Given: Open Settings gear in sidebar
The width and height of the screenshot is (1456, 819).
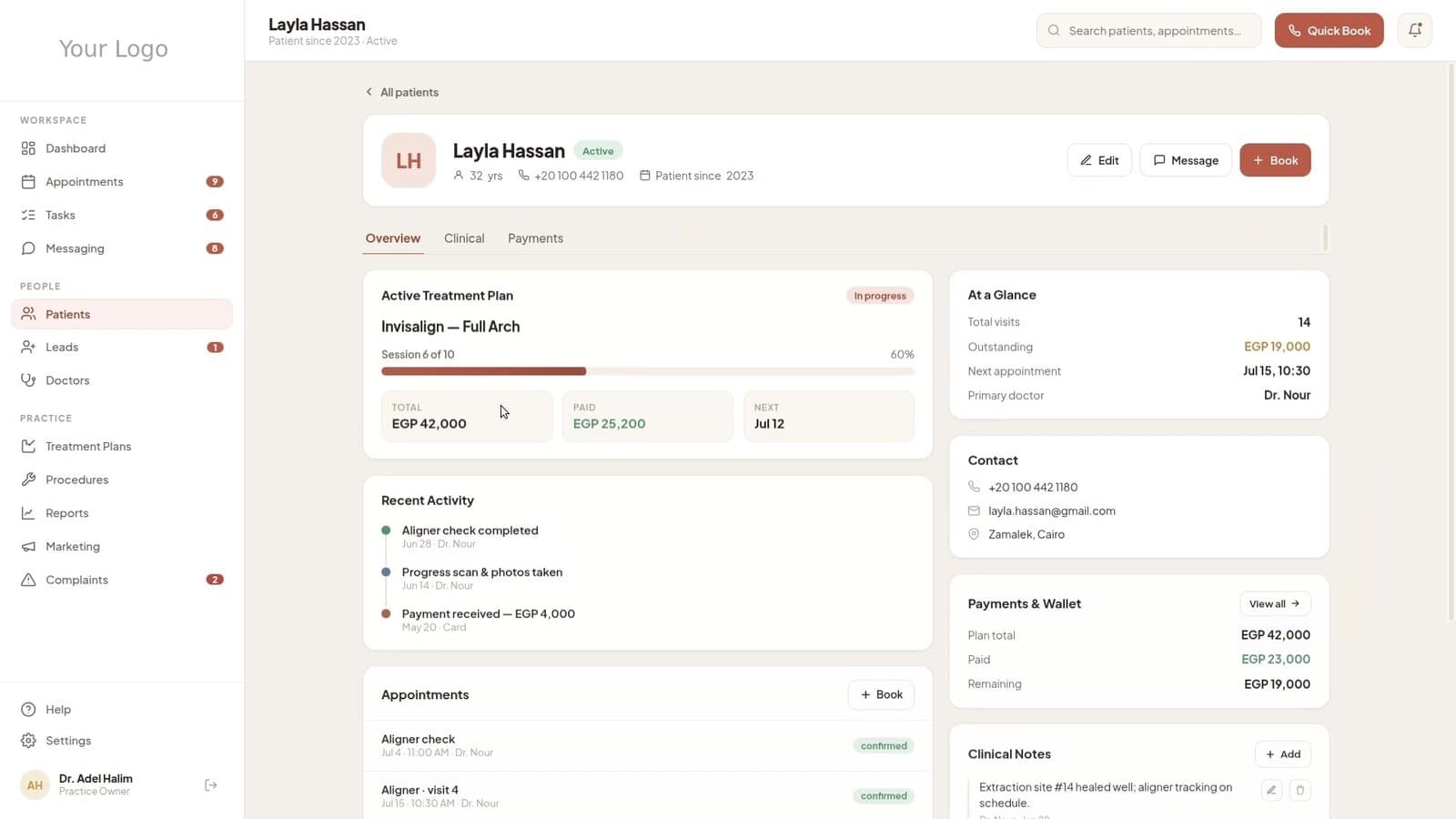Looking at the screenshot, I should (x=122, y=741).
